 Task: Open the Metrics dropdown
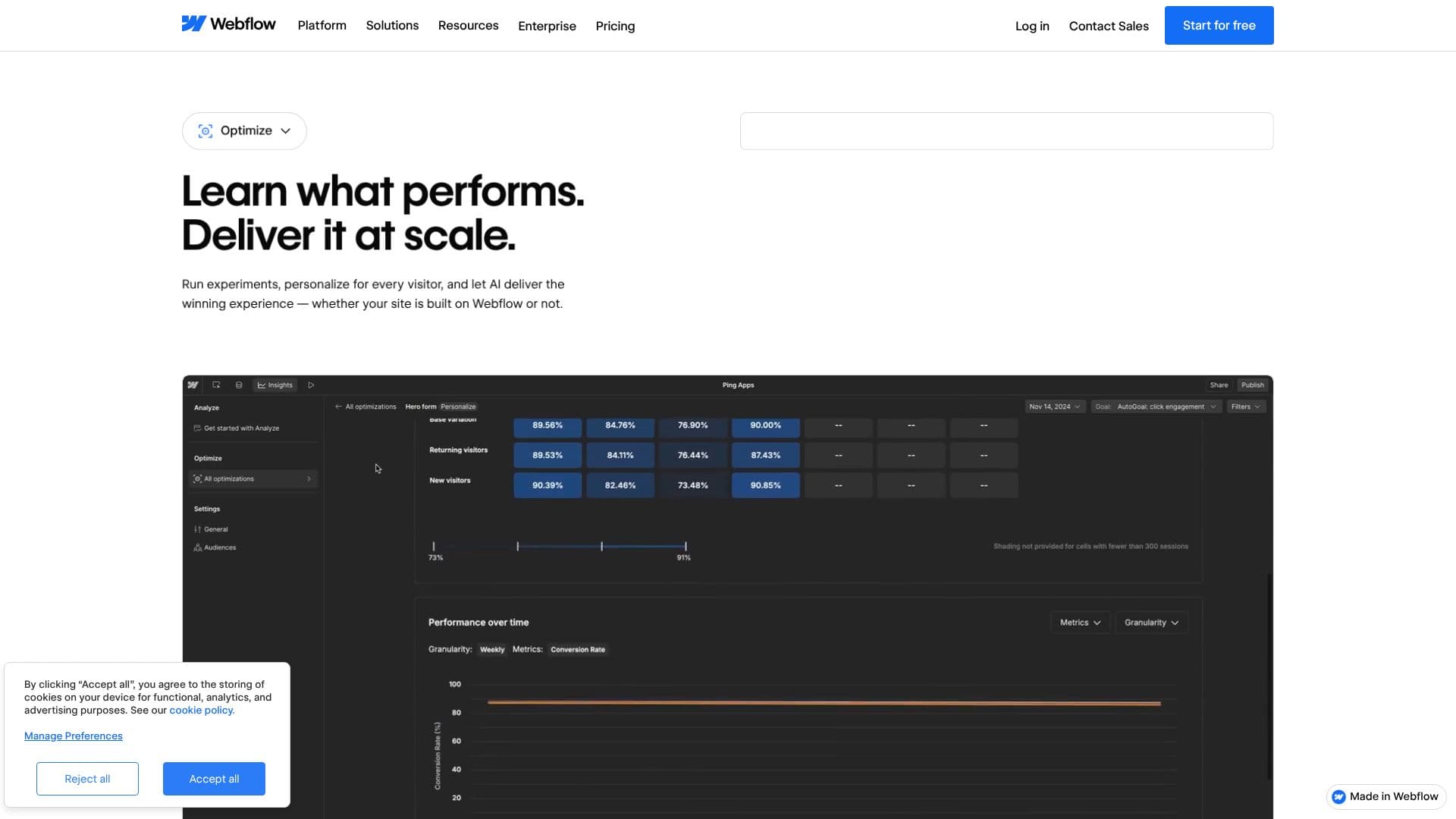click(1081, 623)
